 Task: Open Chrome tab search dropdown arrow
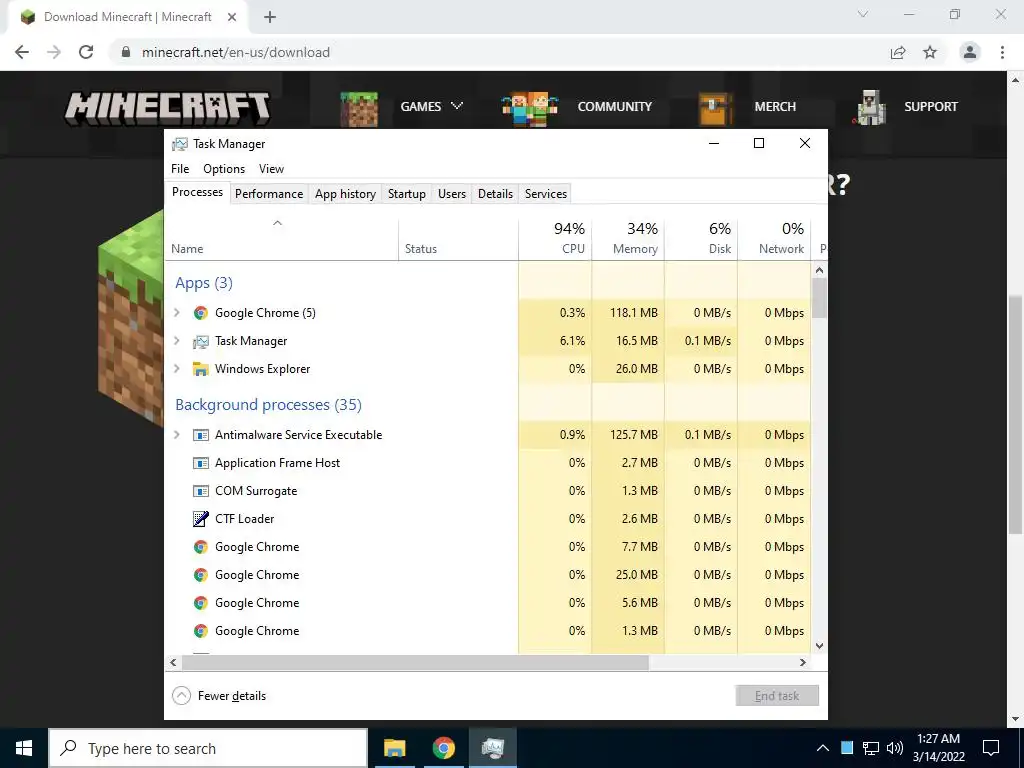[x=863, y=14]
